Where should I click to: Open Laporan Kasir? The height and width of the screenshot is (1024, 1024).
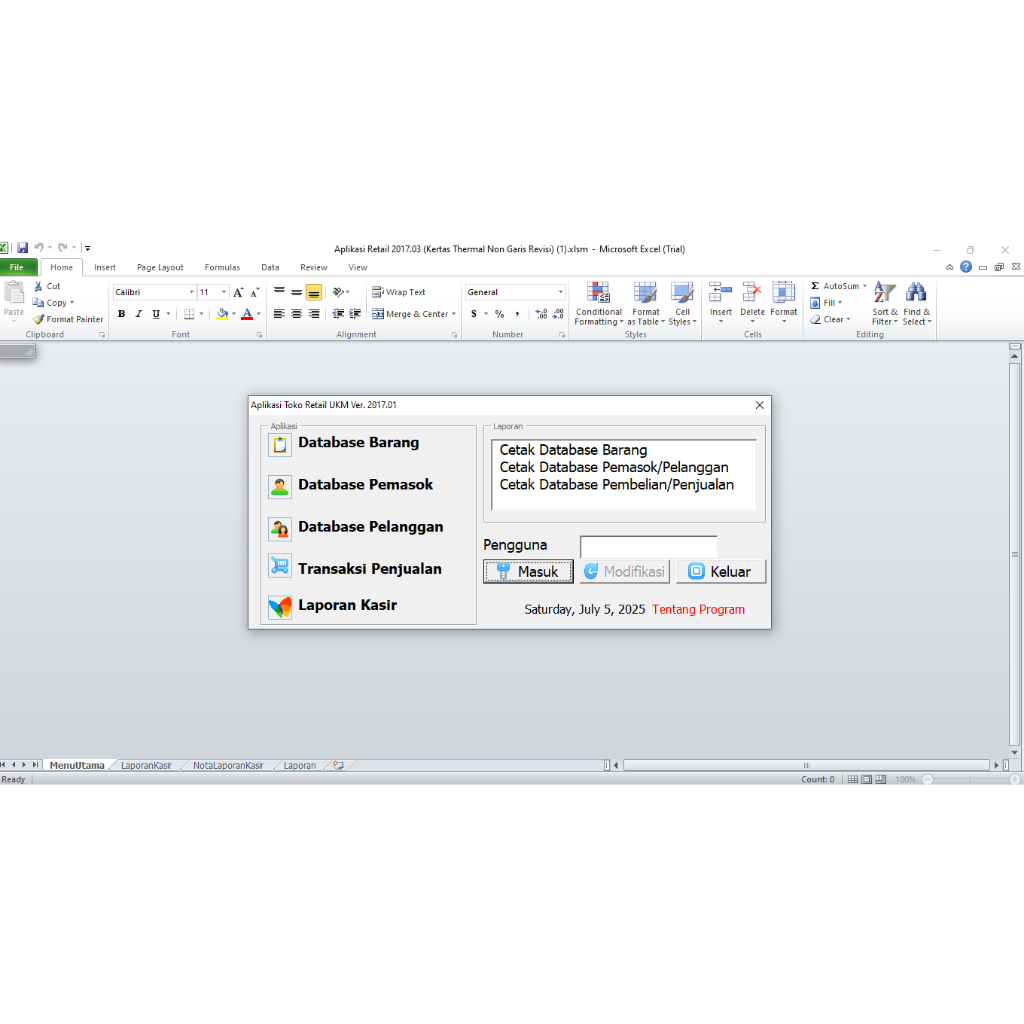(x=346, y=605)
